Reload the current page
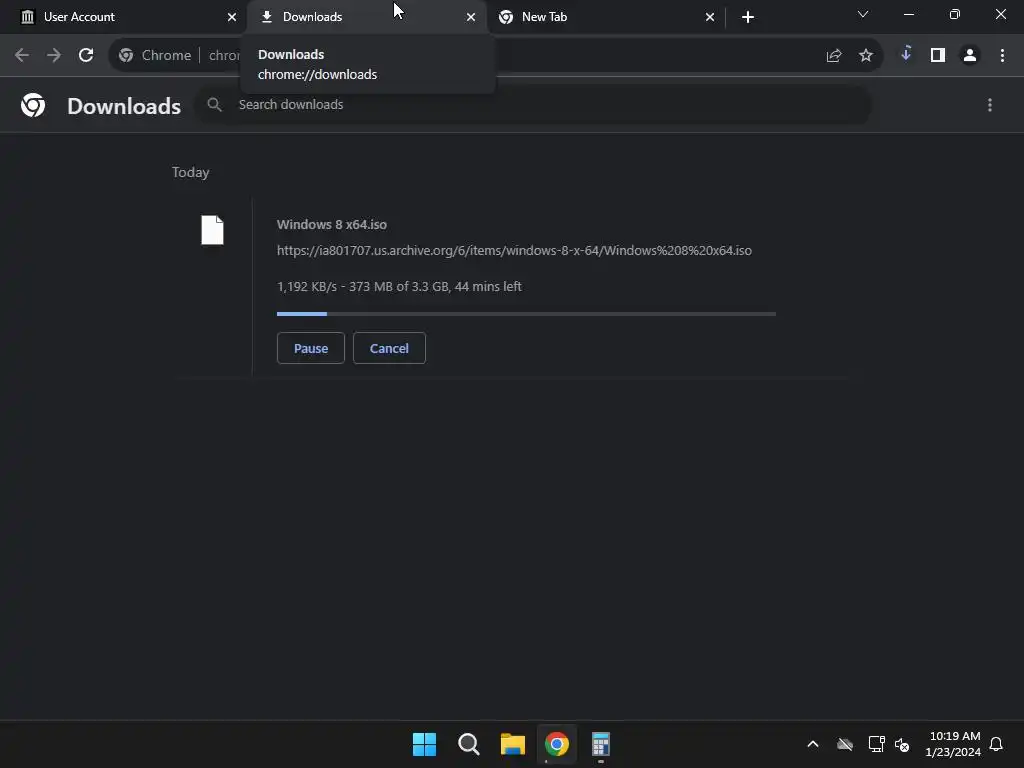The image size is (1024, 768). click(86, 56)
